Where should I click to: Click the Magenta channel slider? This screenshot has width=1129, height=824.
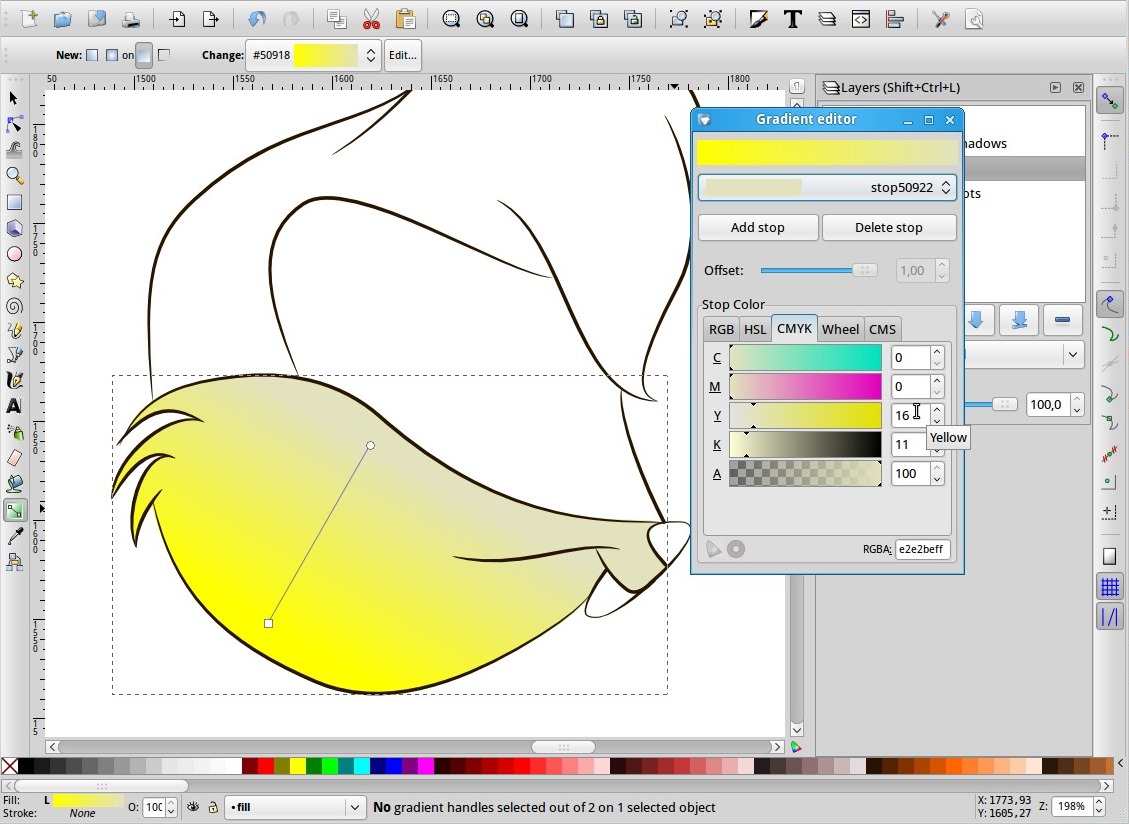click(x=805, y=386)
